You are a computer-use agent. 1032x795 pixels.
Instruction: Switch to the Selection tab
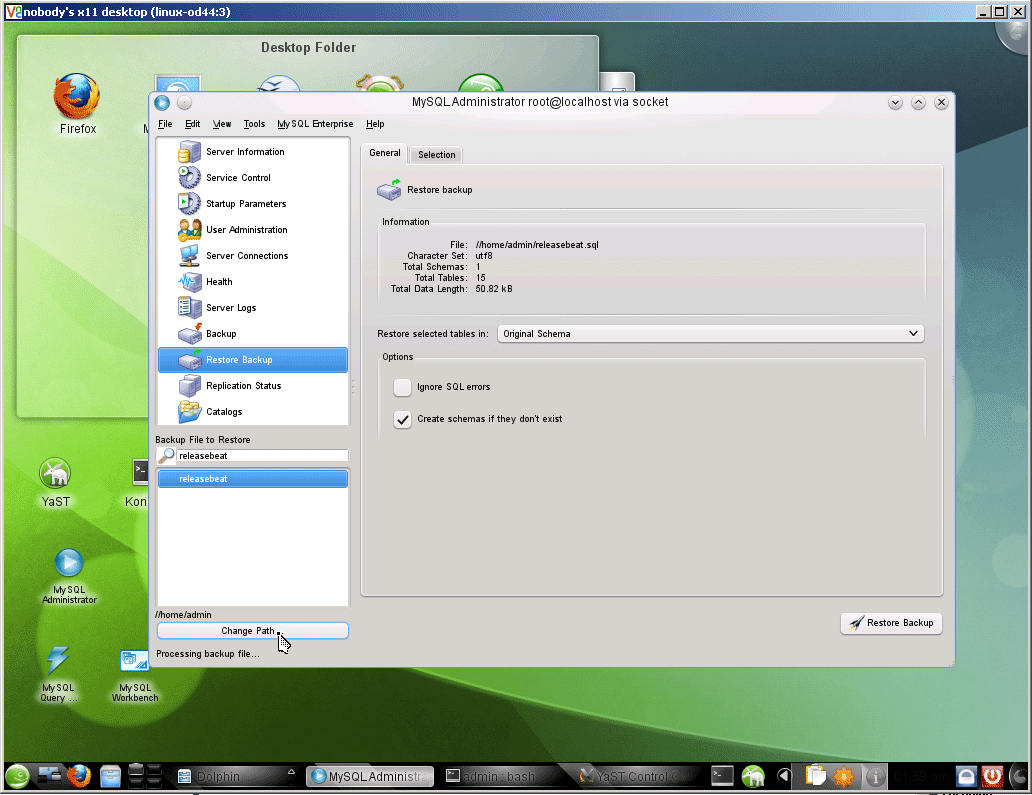point(436,155)
